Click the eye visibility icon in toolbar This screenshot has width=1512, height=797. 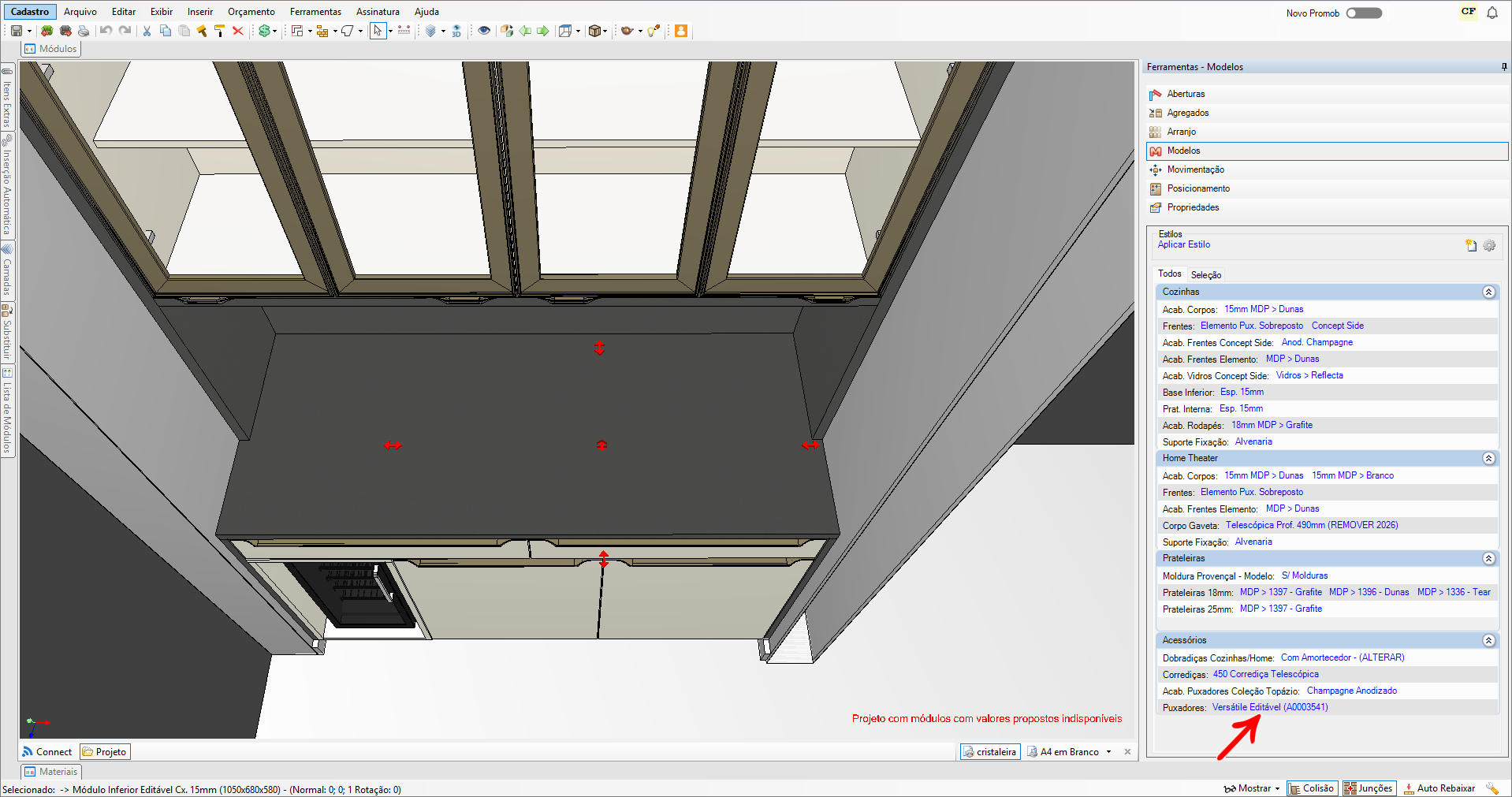(484, 31)
